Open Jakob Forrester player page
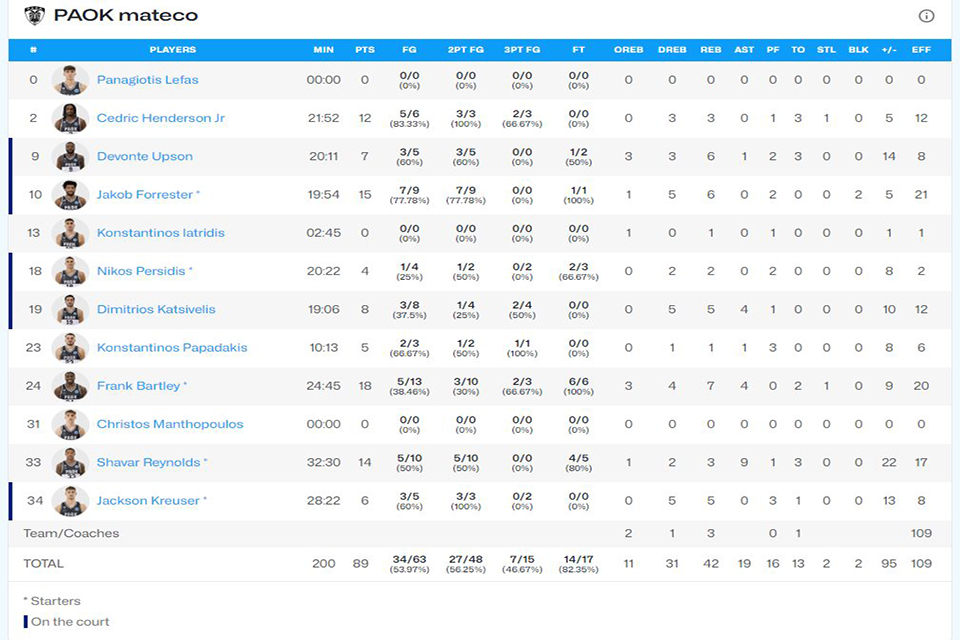The height and width of the screenshot is (640, 960). pyautogui.click(x=144, y=195)
